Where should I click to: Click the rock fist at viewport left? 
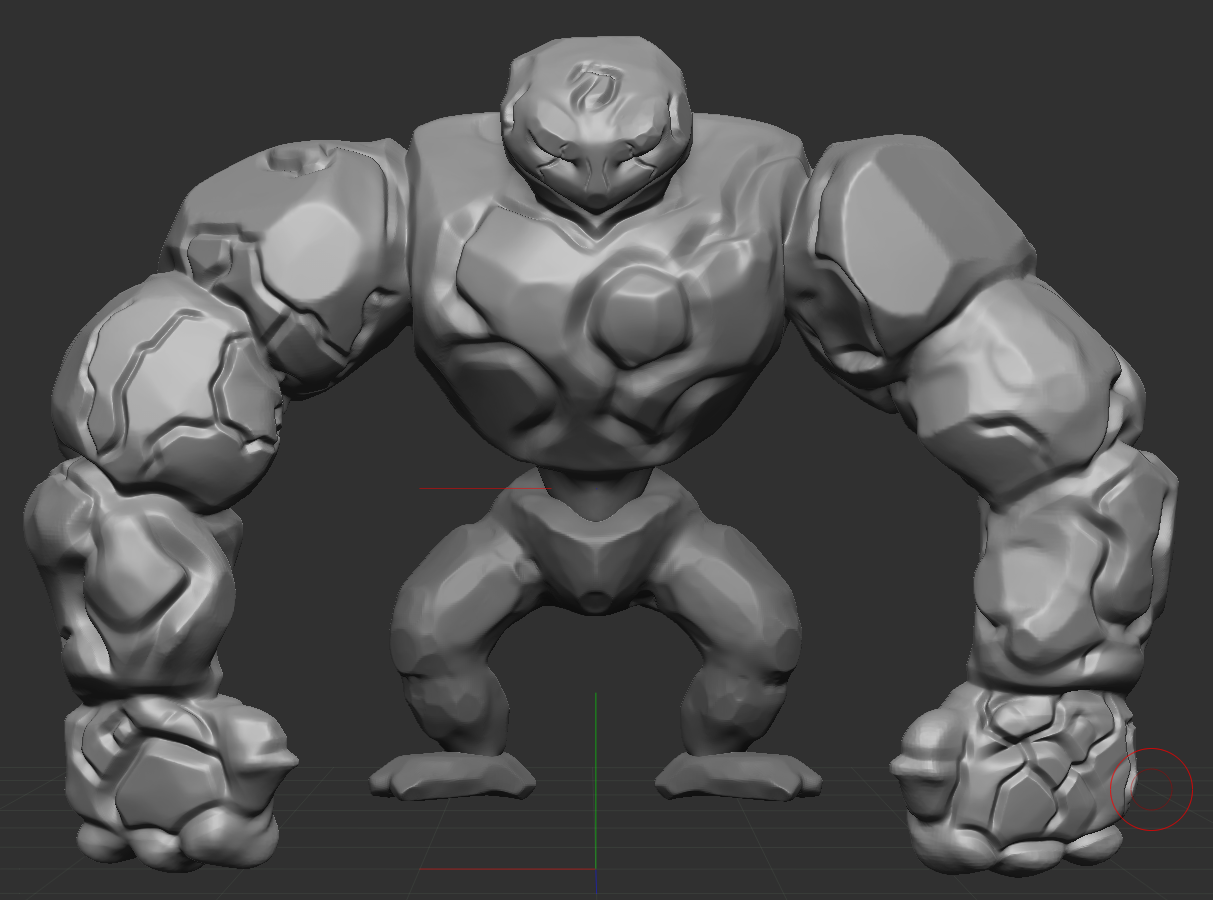click(180, 781)
